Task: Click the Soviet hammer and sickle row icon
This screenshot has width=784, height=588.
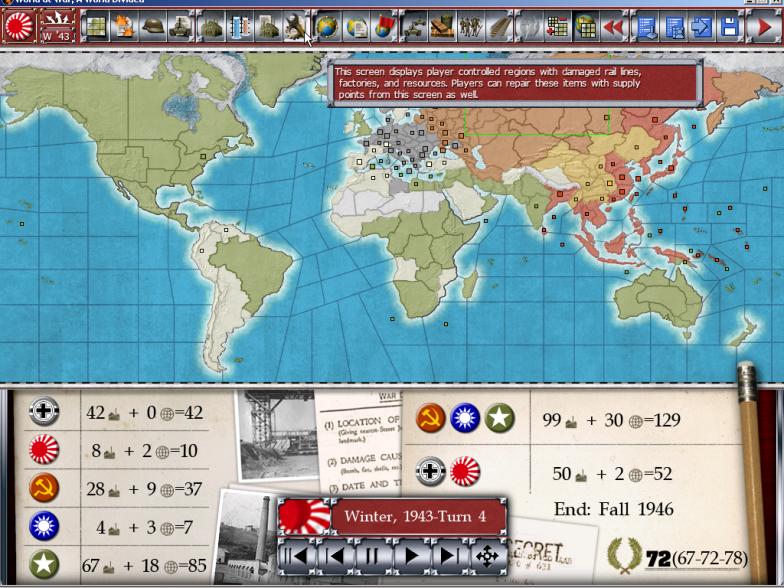Action: [x=44, y=488]
